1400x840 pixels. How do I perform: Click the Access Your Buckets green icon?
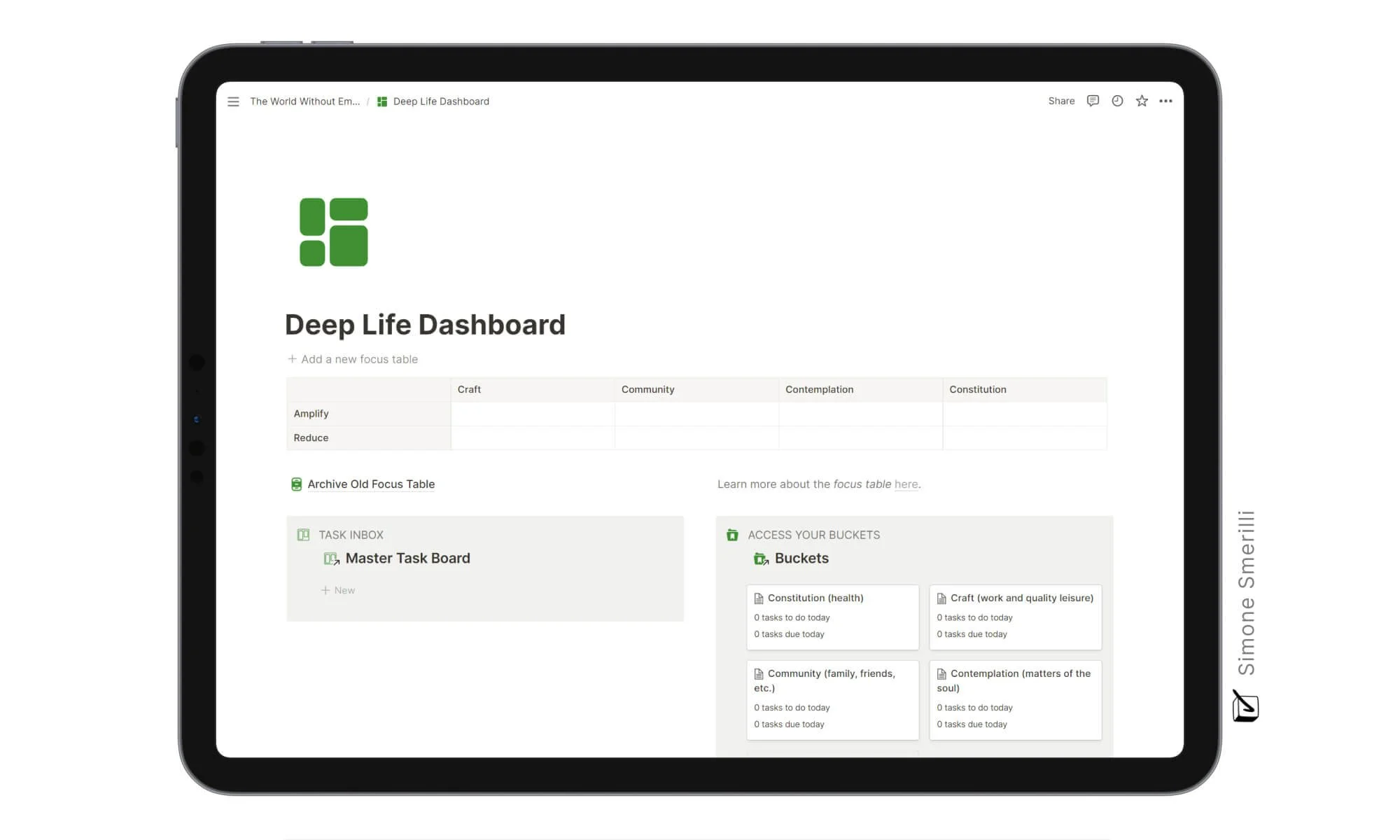pyautogui.click(x=732, y=535)
